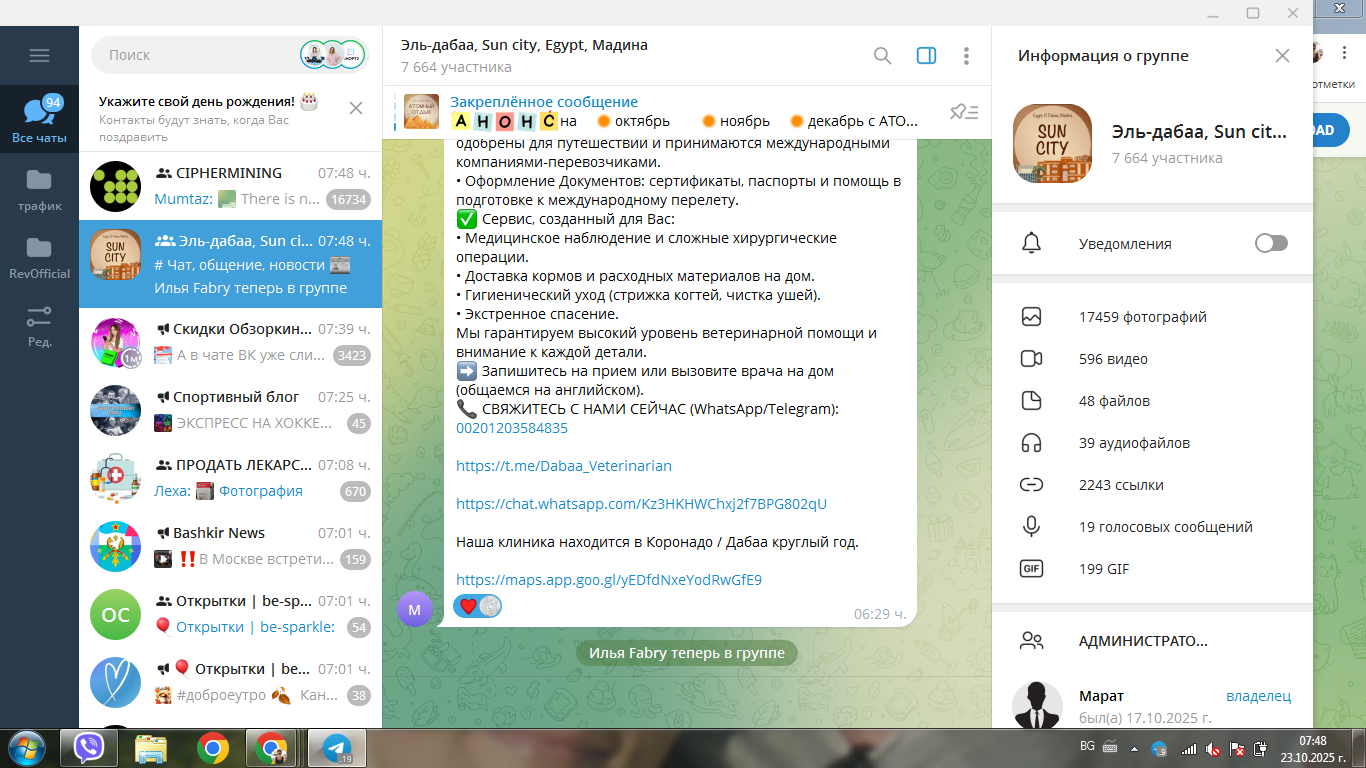Screen dimensions: 1366x768
Task: Click the video camera icon
Action: (x=1031, y=359)
